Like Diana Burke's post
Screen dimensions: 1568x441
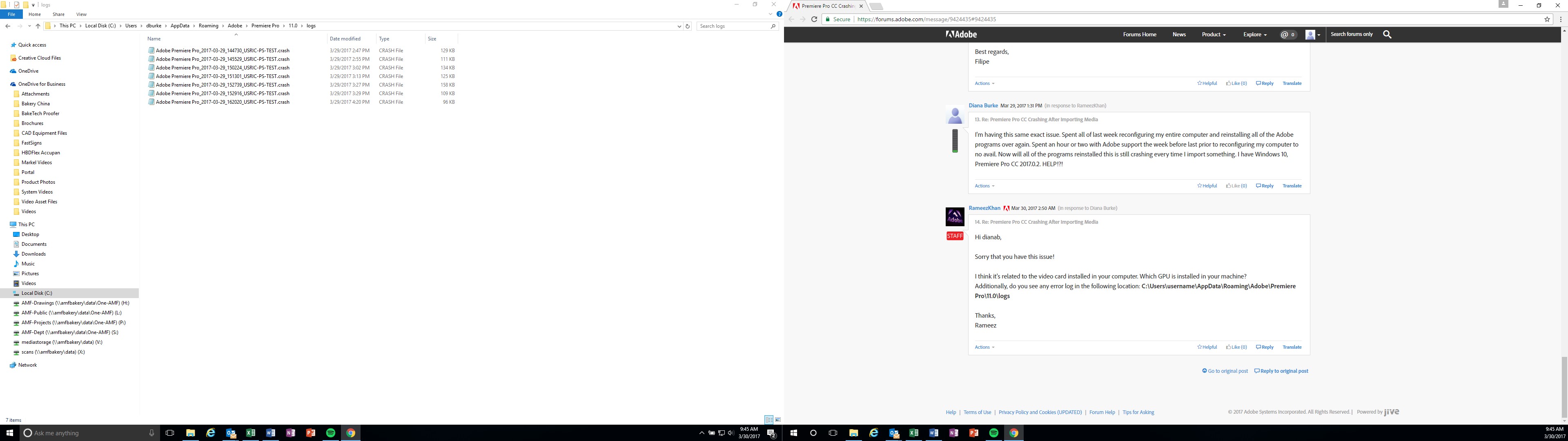tap(1236, 186)
